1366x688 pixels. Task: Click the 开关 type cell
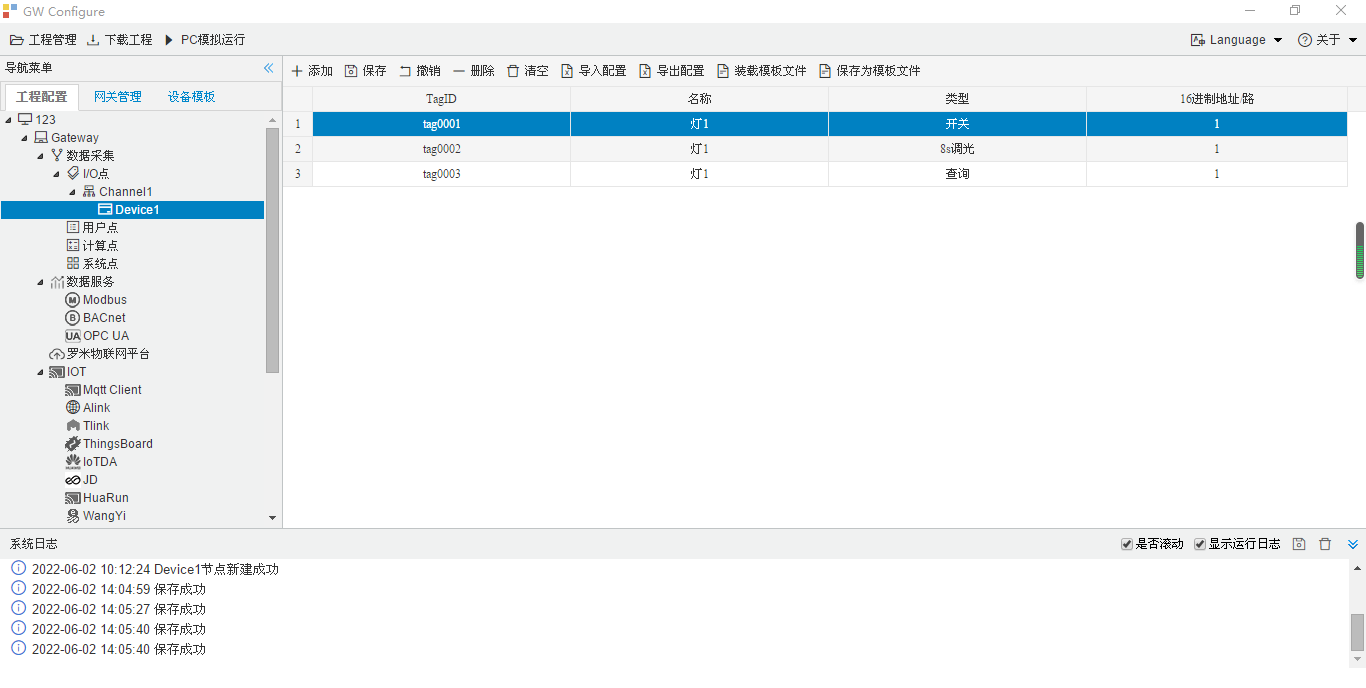coord(957,124)
